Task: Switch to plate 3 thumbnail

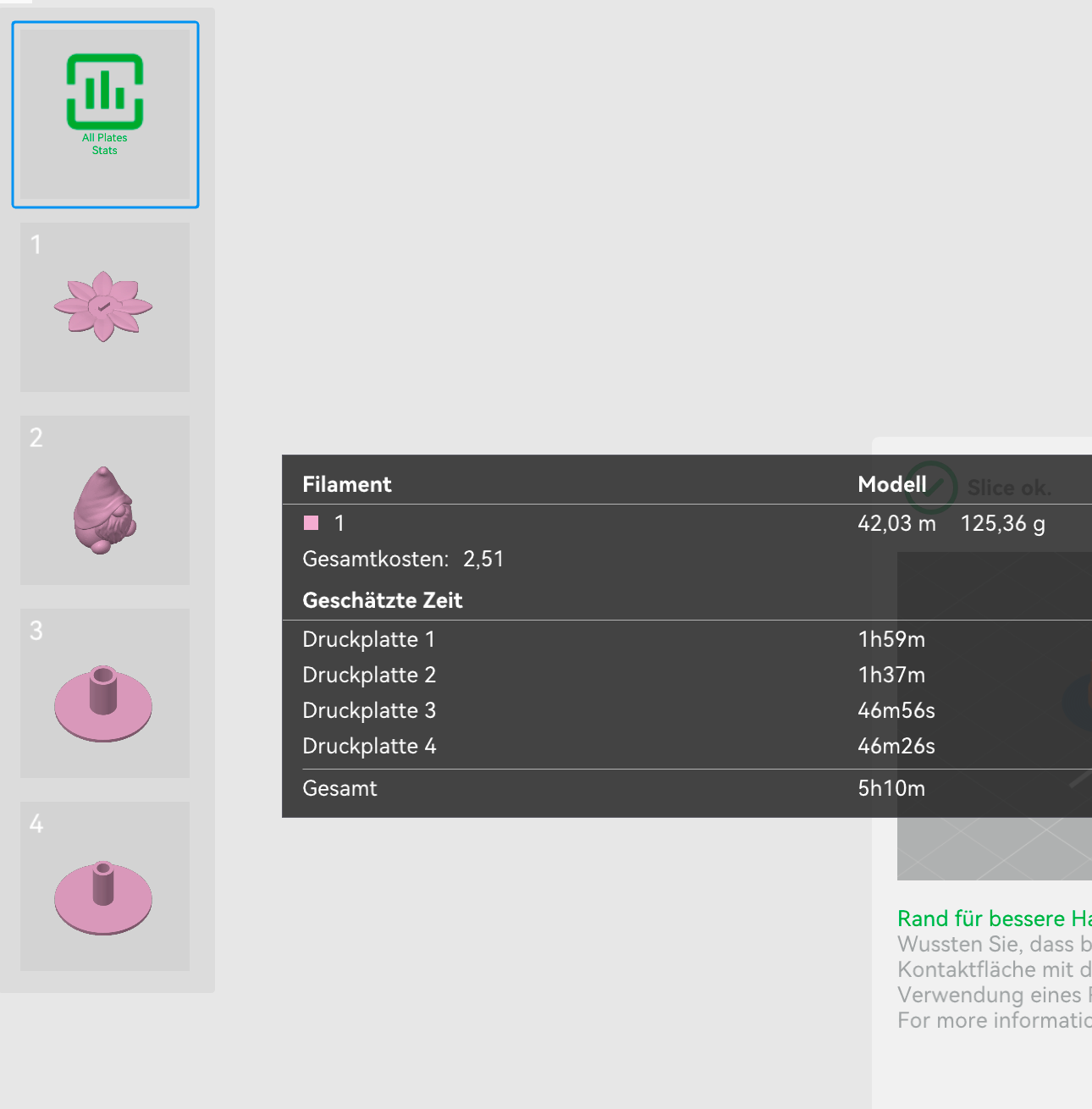Action: 105,693
